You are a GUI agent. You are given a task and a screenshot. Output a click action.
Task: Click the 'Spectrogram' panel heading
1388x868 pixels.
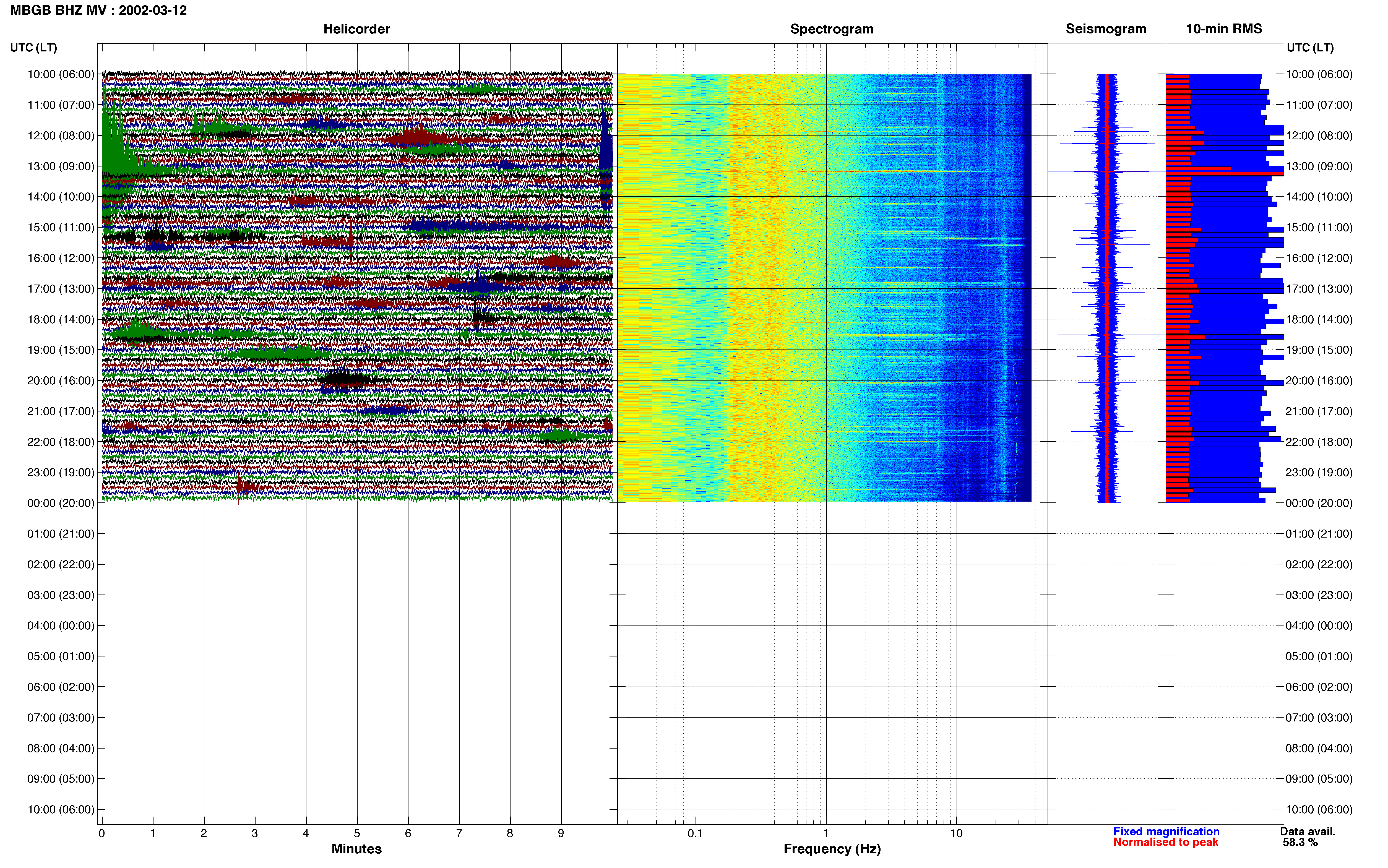[x=832, y=29]
